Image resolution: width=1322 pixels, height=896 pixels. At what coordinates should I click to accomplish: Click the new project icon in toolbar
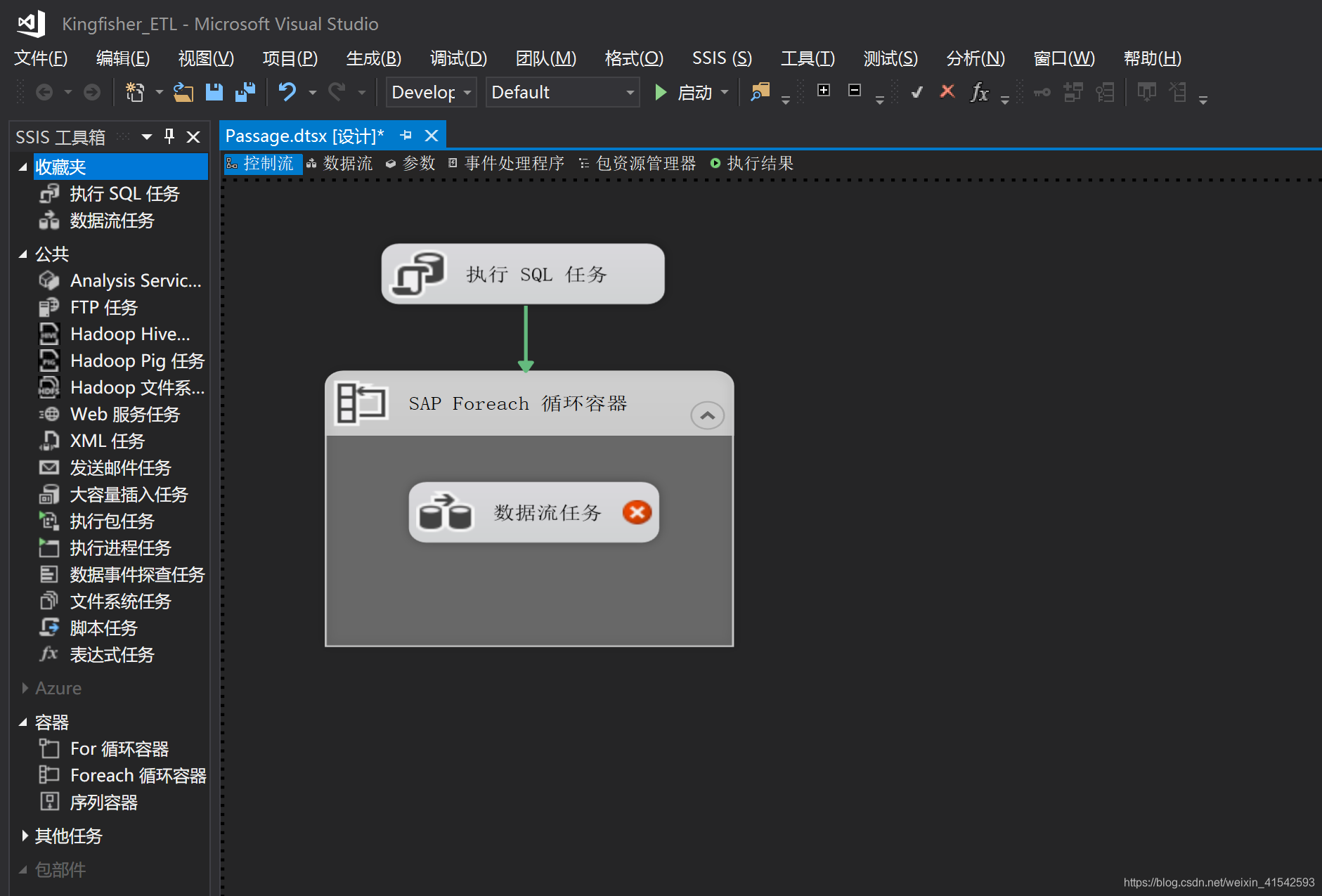(134, 92)
